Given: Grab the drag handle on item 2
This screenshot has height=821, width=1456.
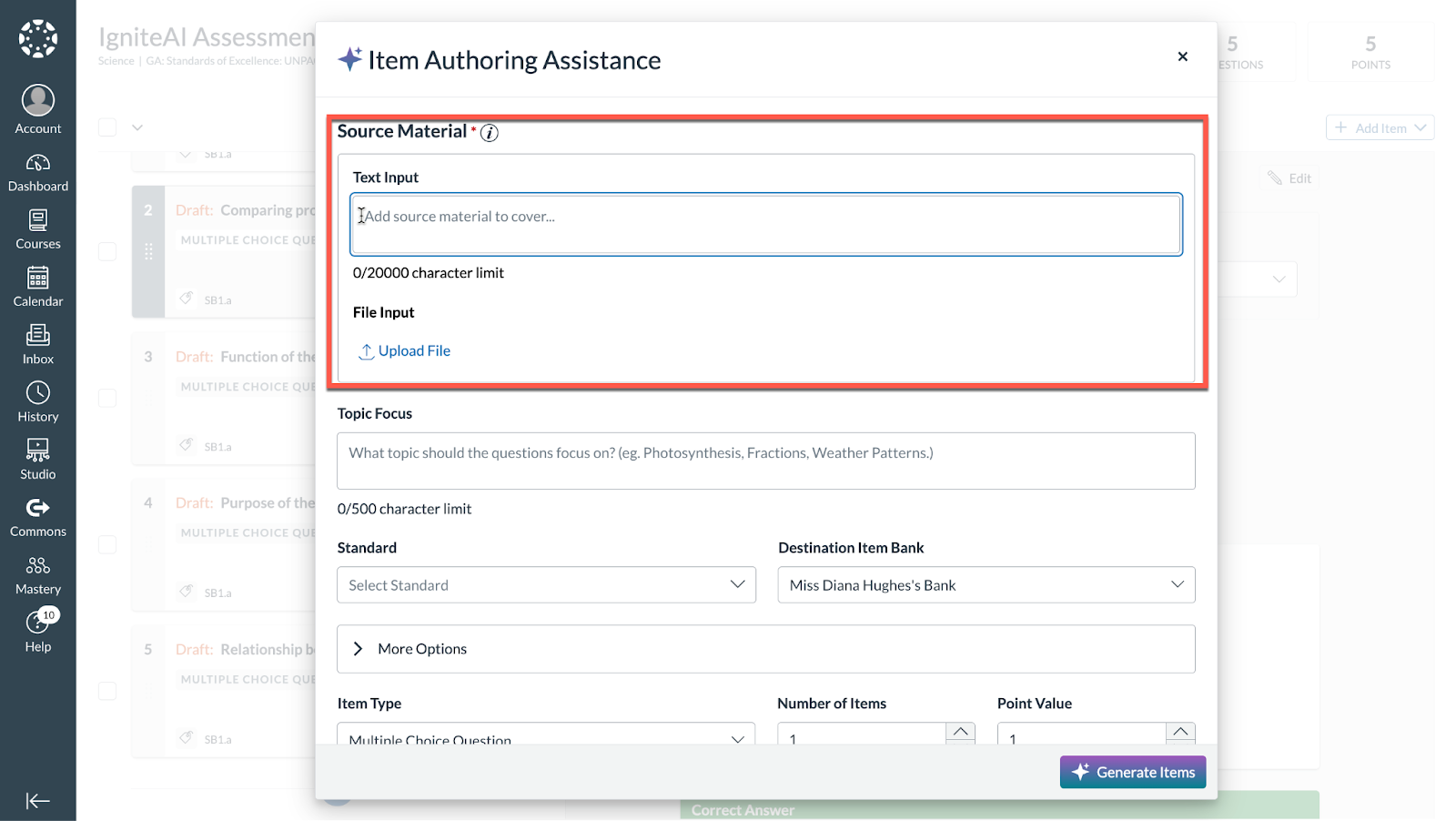Looking at the screenshot, I should tap(148, 251).
